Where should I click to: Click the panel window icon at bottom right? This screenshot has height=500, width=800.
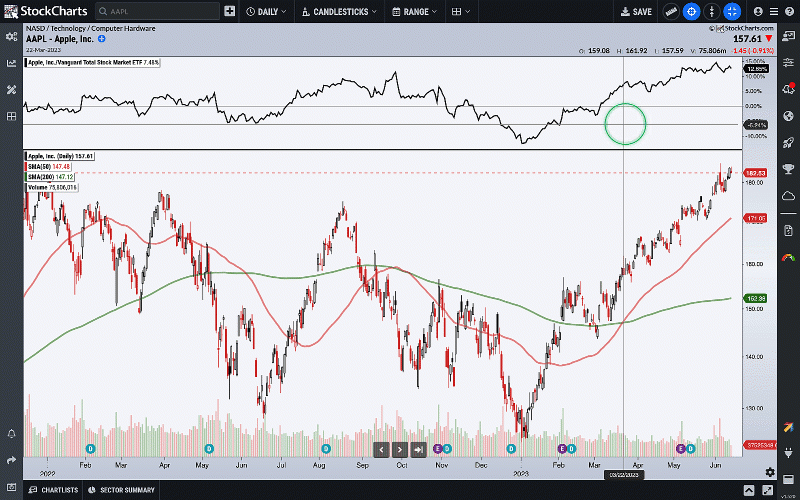(788, 479)
